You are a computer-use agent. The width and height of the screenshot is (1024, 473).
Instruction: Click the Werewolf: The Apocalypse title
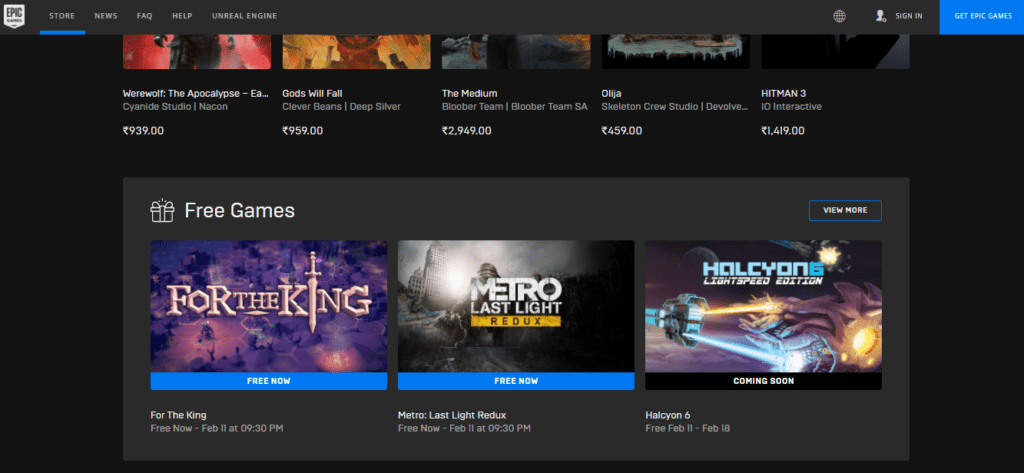pos(196,93)
